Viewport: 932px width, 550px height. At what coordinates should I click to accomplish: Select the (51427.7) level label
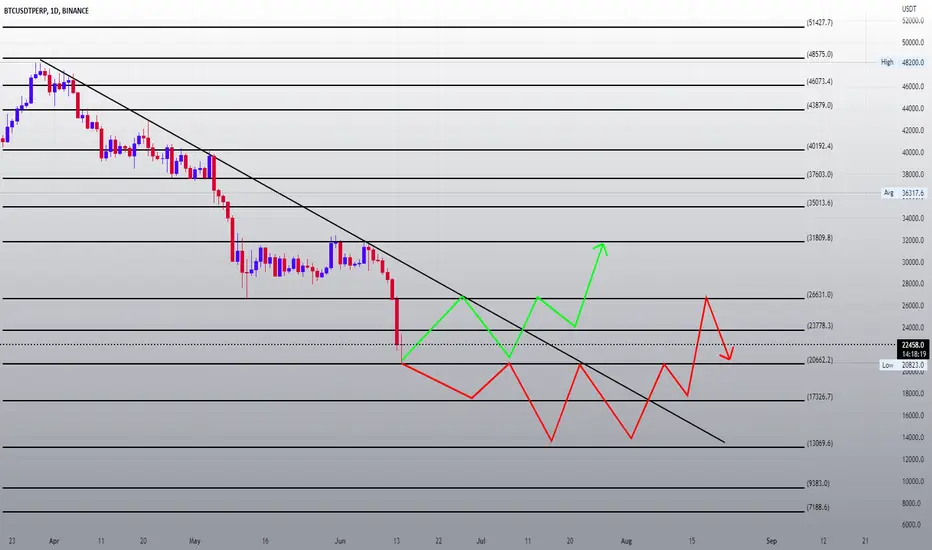[x=820, y=23]
